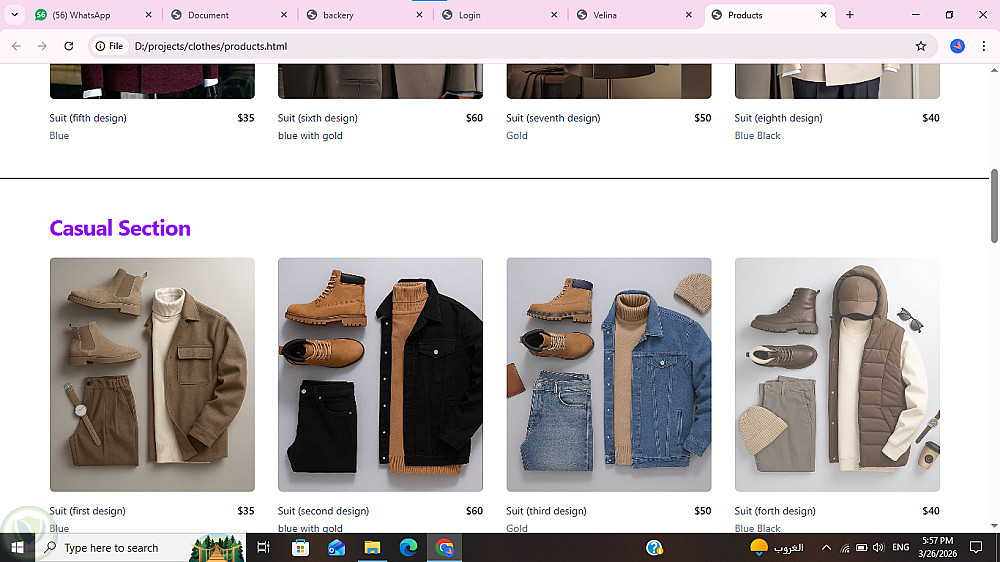
Task: Open the notification center icon
Action: click(x=976, y=547)
